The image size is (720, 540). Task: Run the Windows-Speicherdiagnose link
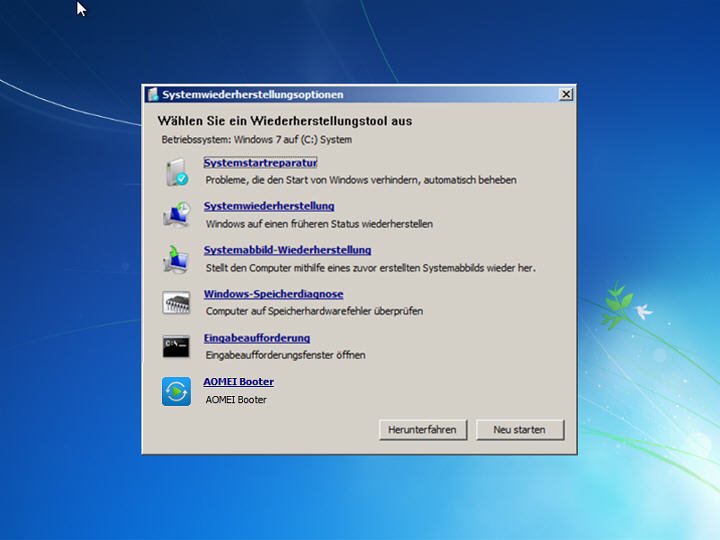(274, 294)
